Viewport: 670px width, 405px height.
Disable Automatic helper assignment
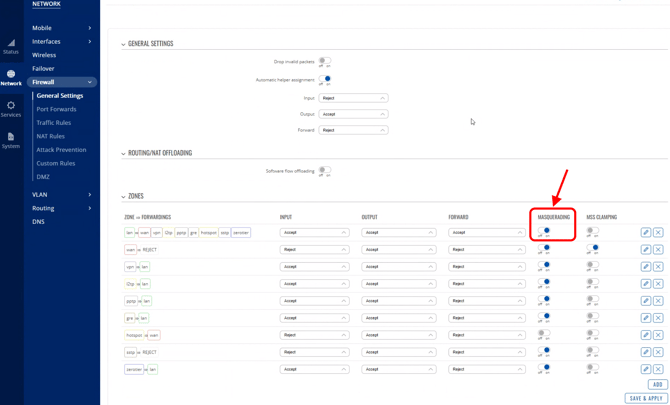[x=324, y=80]
